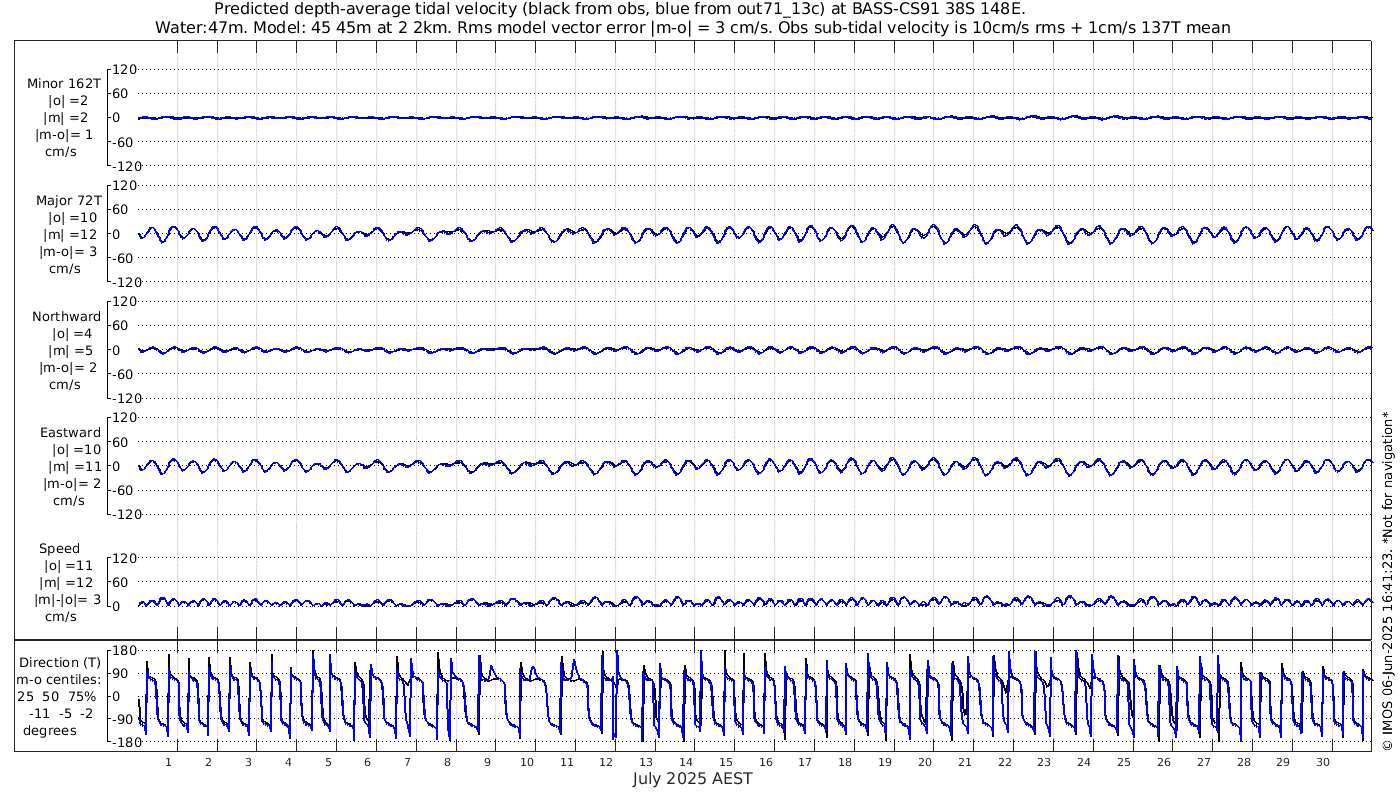Click the "120" tick of the Speed panel
The image size is (1400, 800).
click(x=124, y=558)
